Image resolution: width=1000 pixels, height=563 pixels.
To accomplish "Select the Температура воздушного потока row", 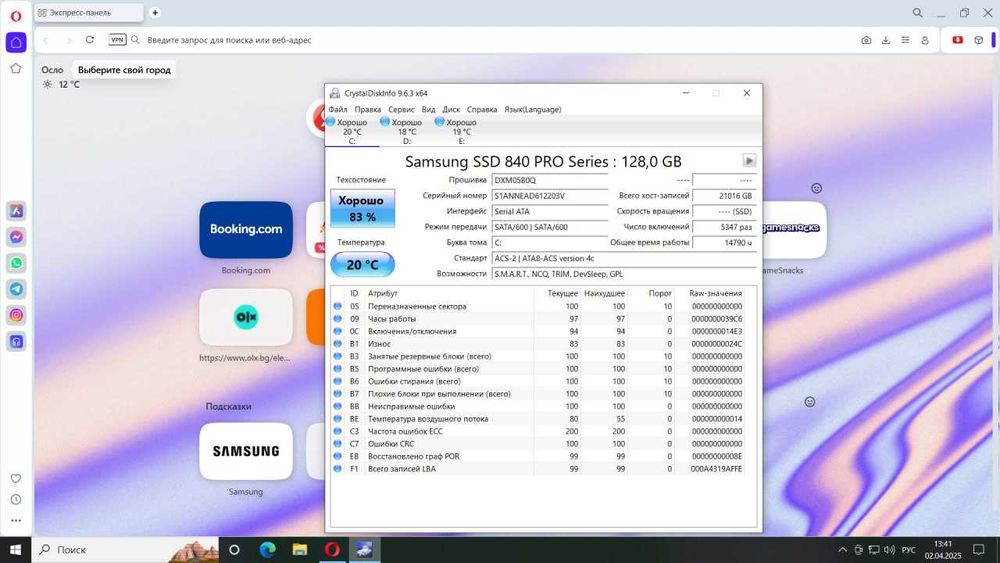I will click(x=539, y=419).
